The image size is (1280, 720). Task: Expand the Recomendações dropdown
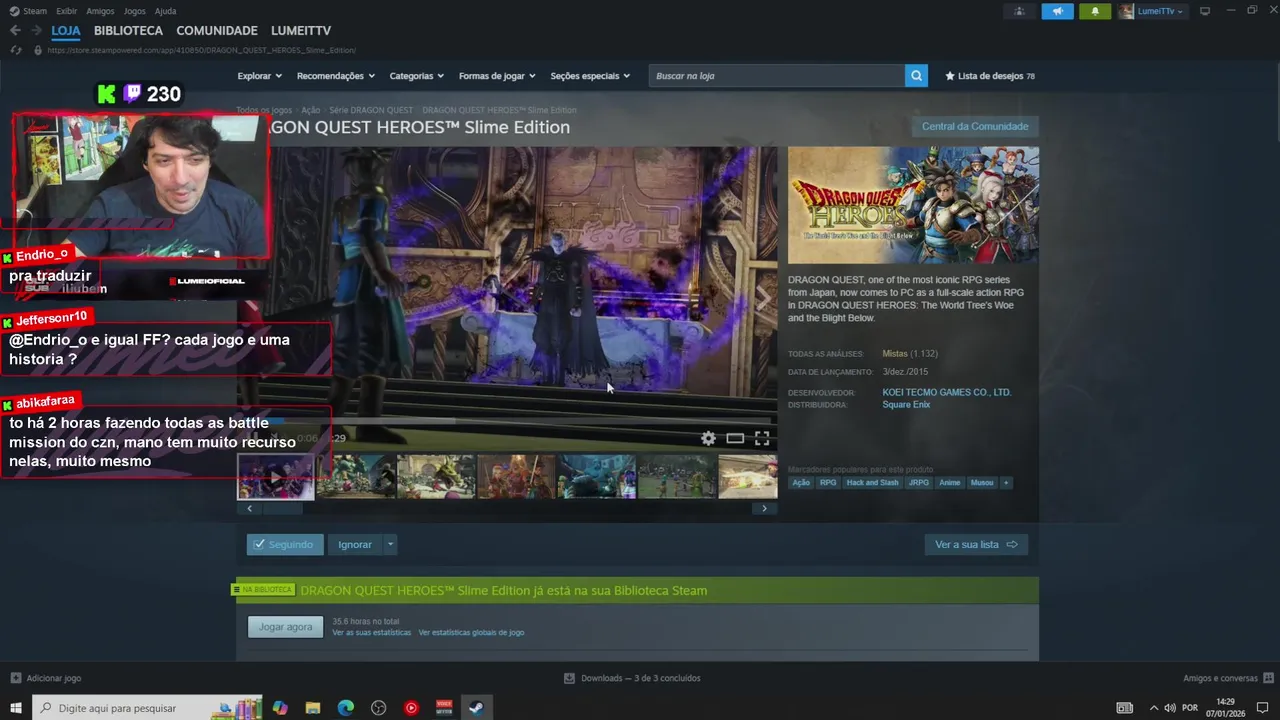pyautogui.click(x=336, y=76)
